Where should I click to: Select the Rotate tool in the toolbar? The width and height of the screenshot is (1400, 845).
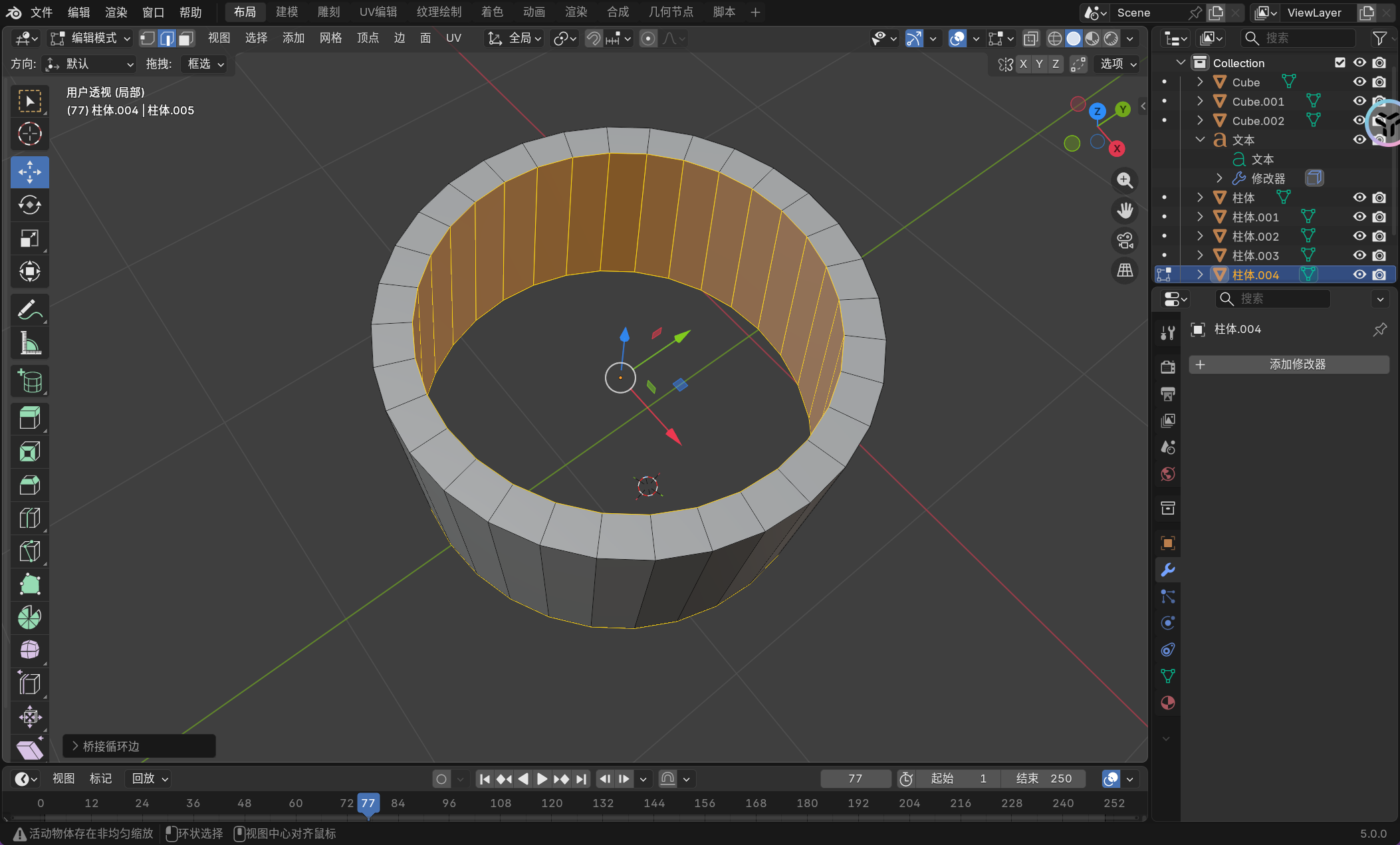[29, 205]
